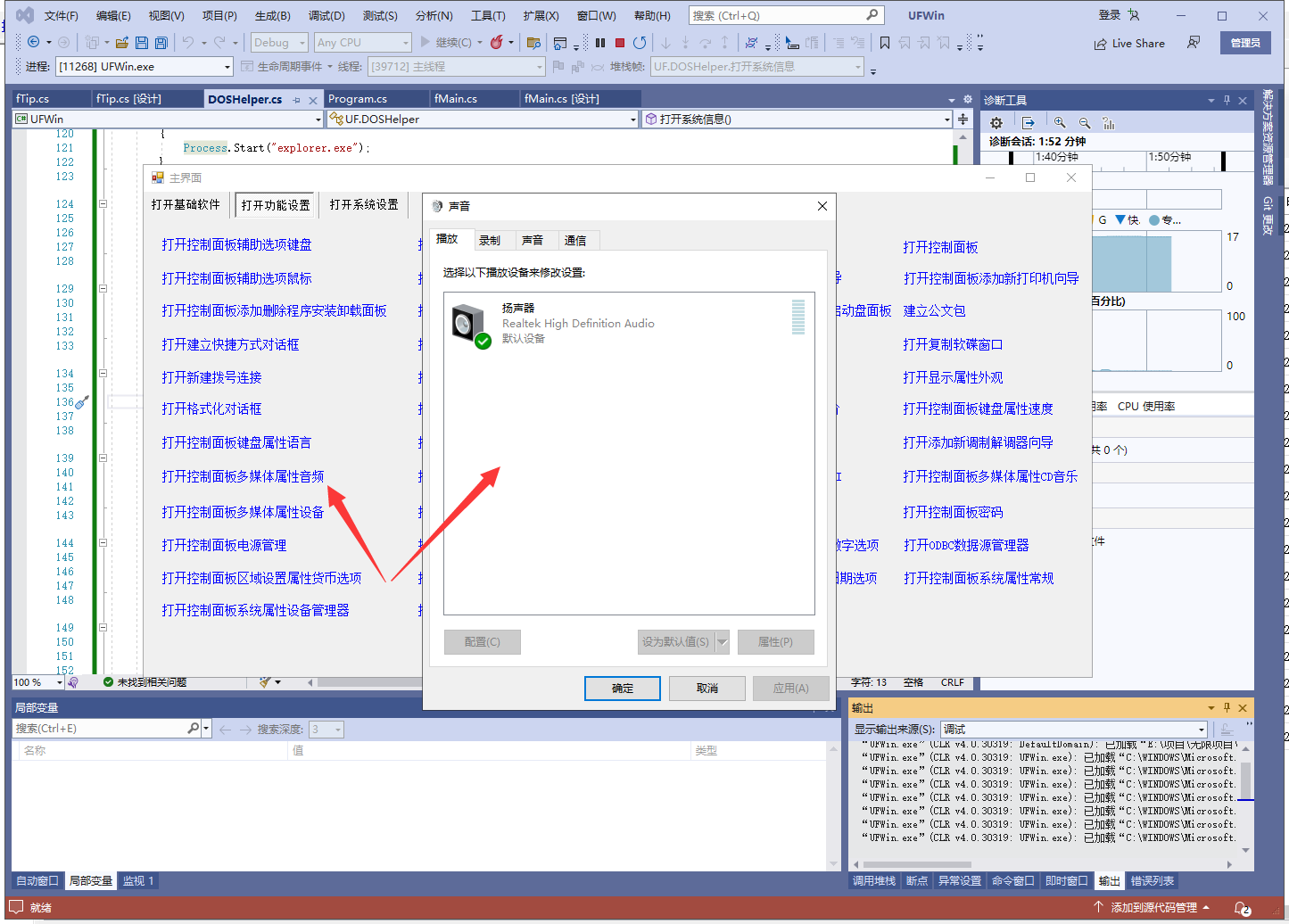Click the editor split-window icon
This screenshot has height=924, width=1289.
click(x=963, y=119)
